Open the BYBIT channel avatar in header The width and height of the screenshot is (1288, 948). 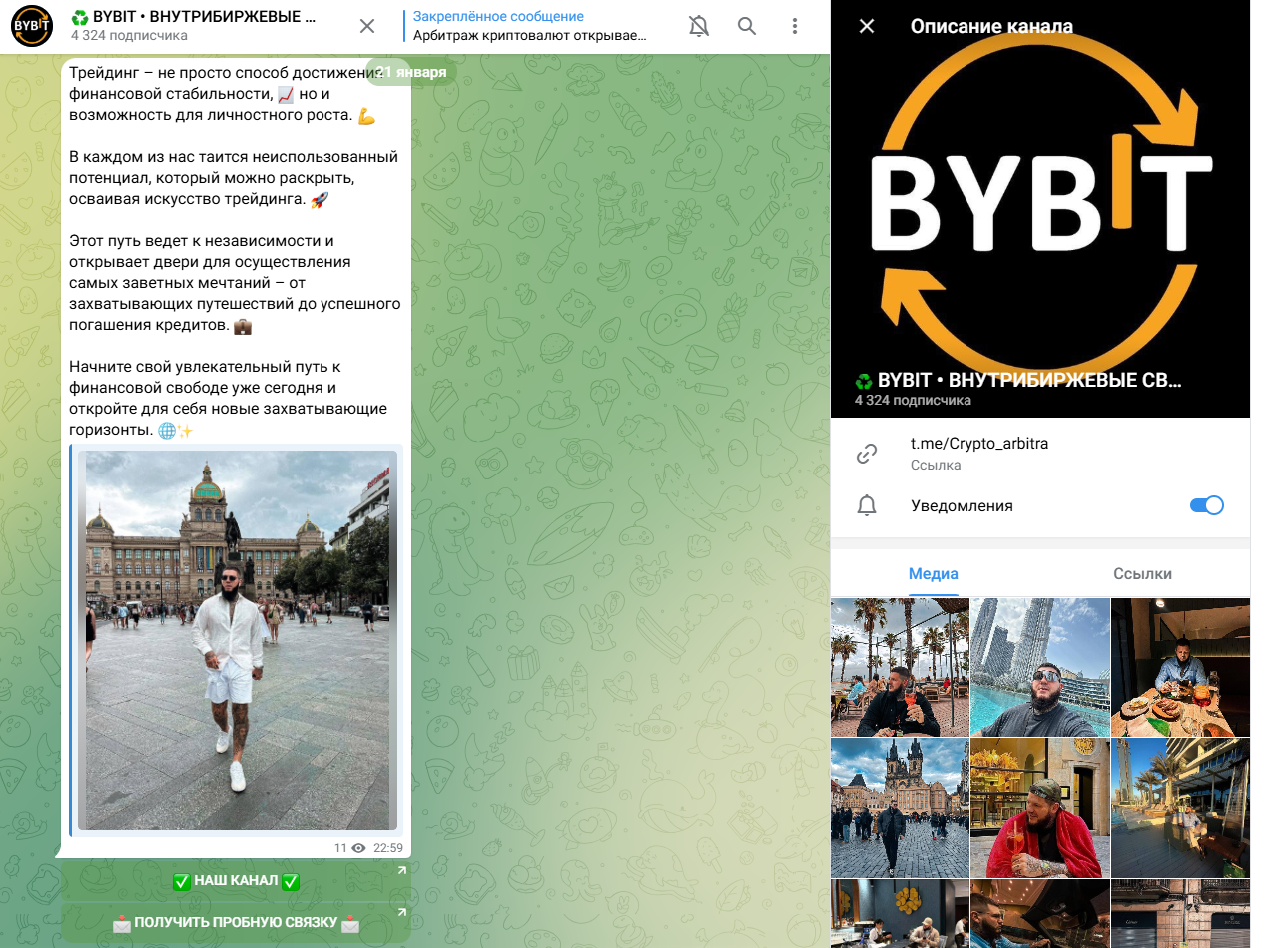point(32,26)
